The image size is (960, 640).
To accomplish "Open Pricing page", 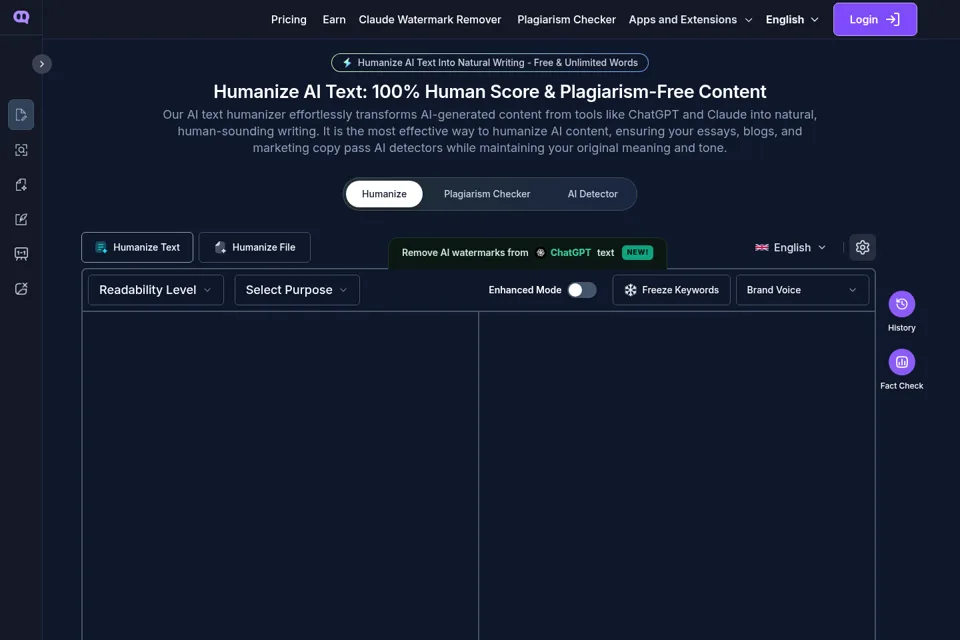I will tap(289, 20).
